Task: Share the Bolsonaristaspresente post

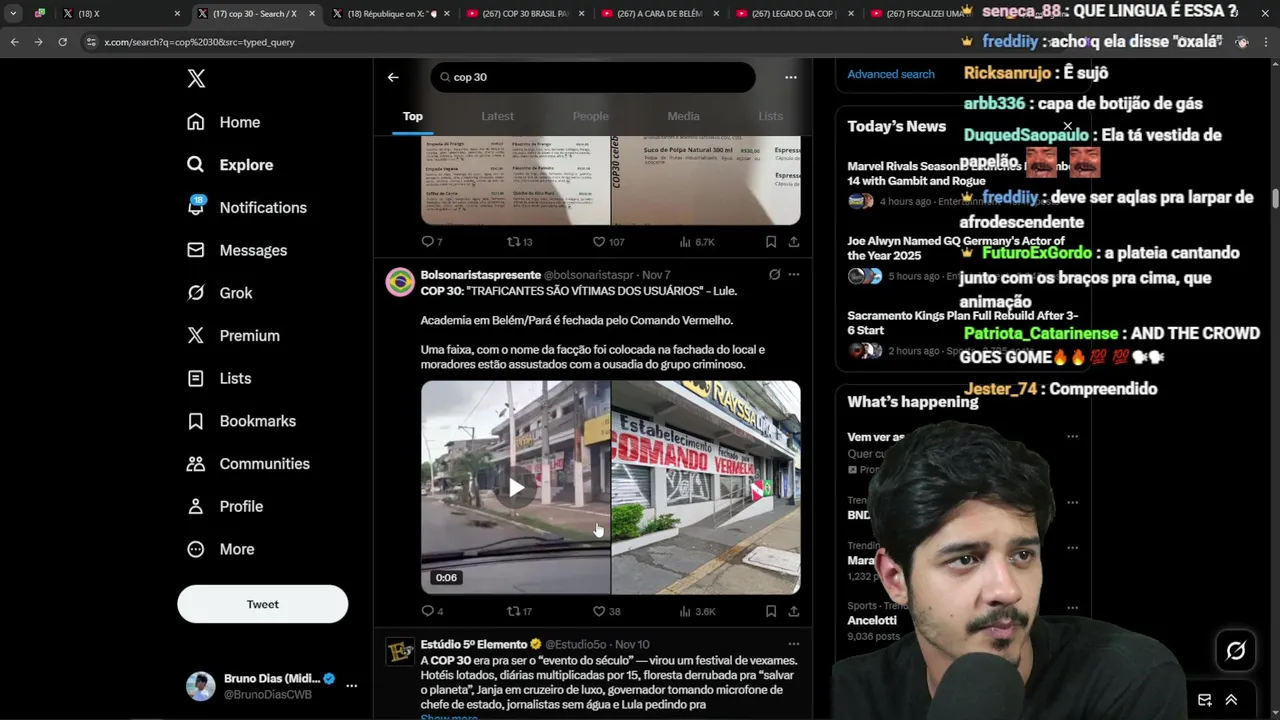Action: (794, 611)
